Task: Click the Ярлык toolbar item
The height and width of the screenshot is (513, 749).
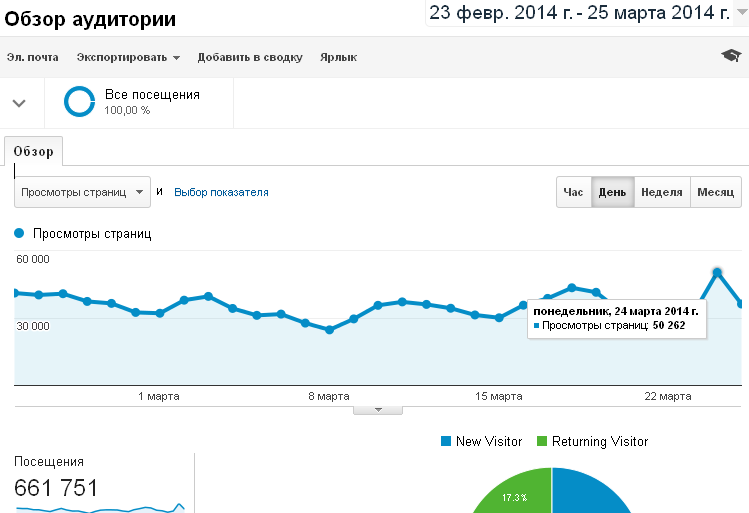Action: pos(338,57)
